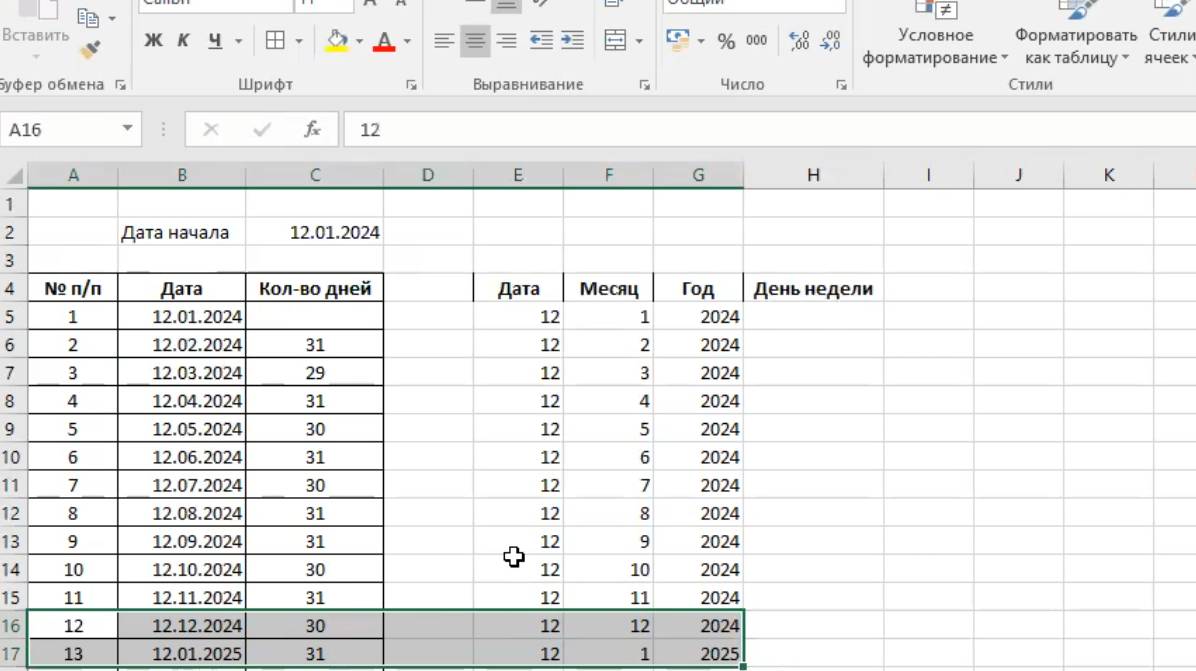This screenshot has width=1196, height=671.
Task: Align text right
Action: point(506,40)
